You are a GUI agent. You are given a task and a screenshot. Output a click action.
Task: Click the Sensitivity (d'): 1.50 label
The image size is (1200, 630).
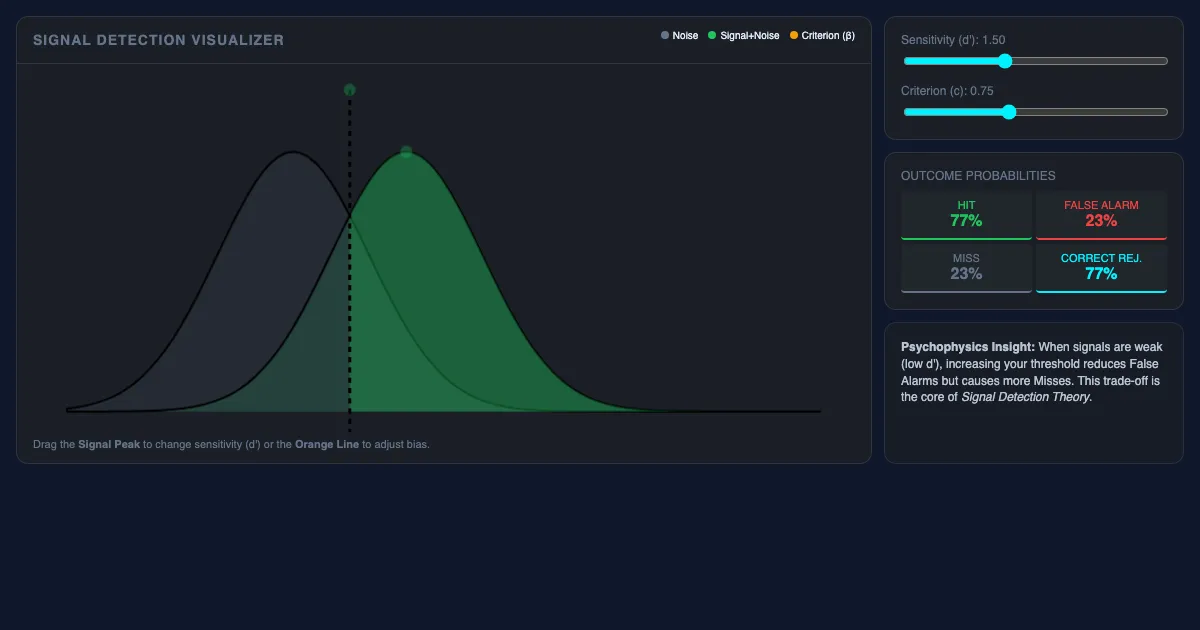953,40
